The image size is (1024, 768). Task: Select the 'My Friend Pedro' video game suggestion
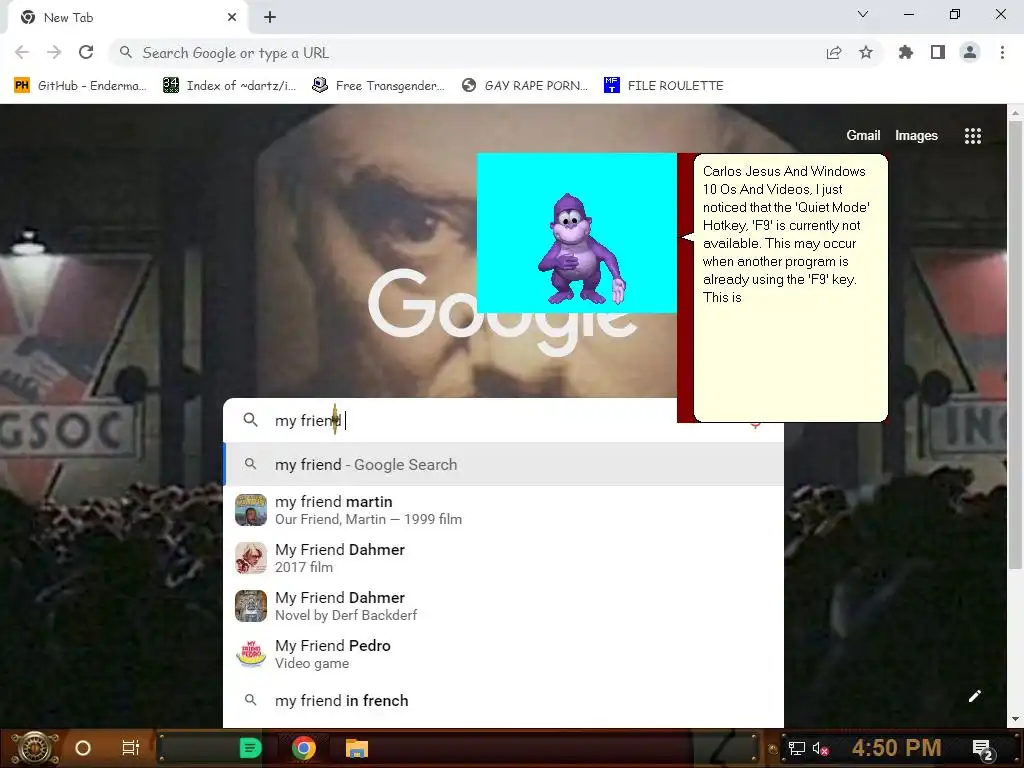pyautogui.click(x=504, y=654)
